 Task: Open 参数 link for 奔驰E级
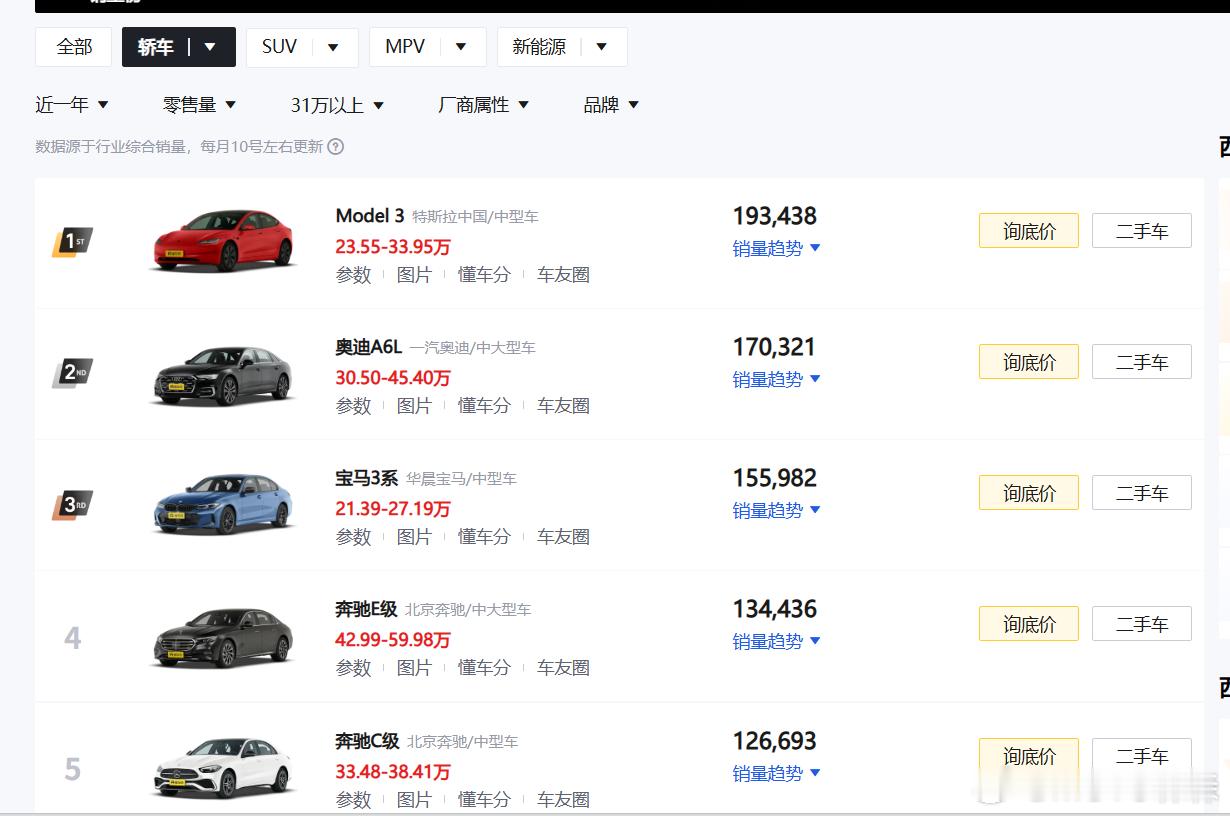[x=353, y=667]
